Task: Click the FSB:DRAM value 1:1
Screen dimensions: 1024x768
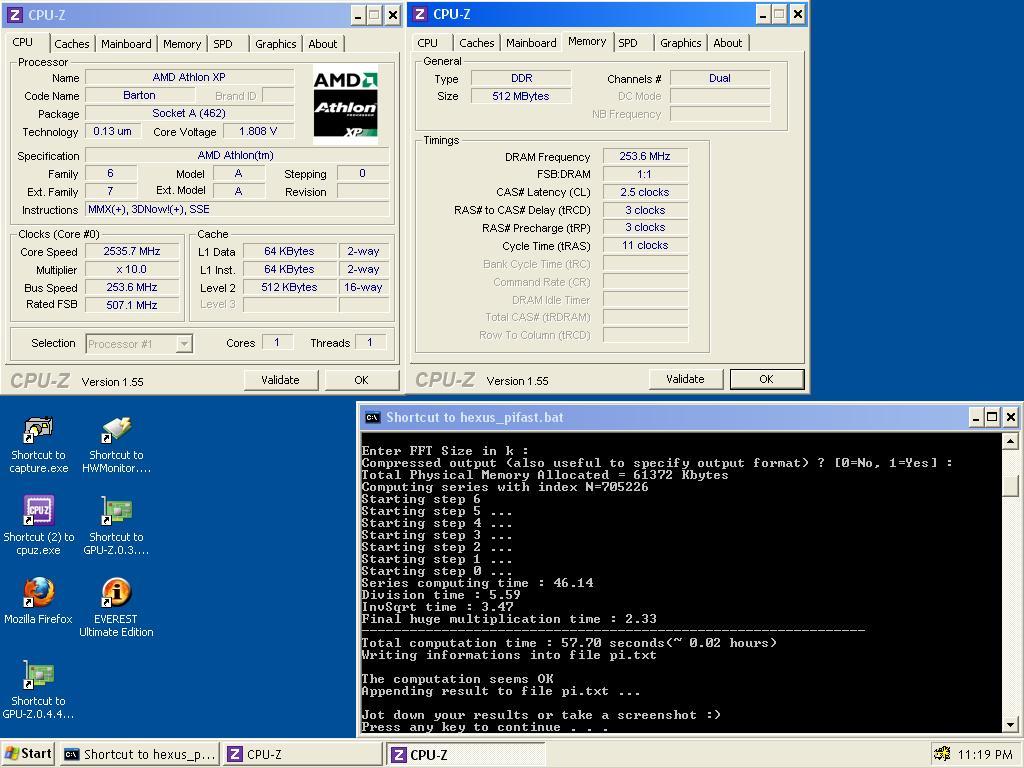Action: [x=645, y=174]
